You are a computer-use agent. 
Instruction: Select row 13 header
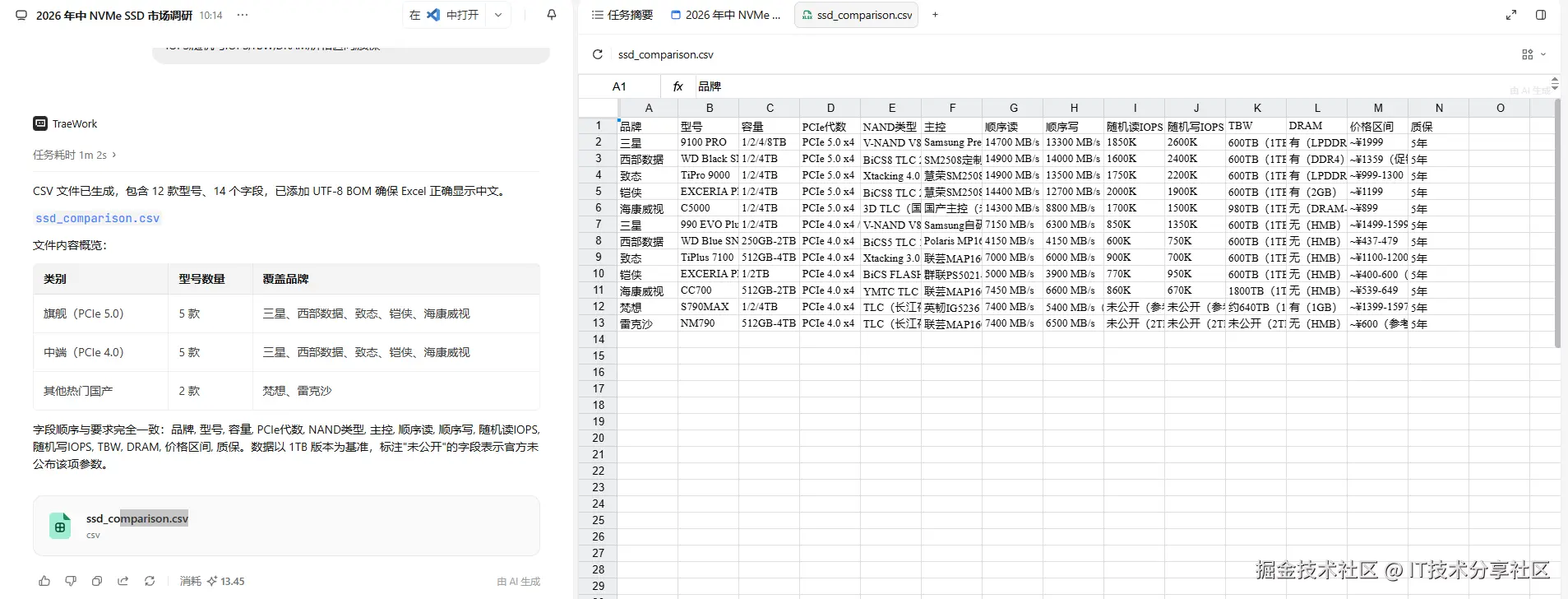click(x=599, y=323)
